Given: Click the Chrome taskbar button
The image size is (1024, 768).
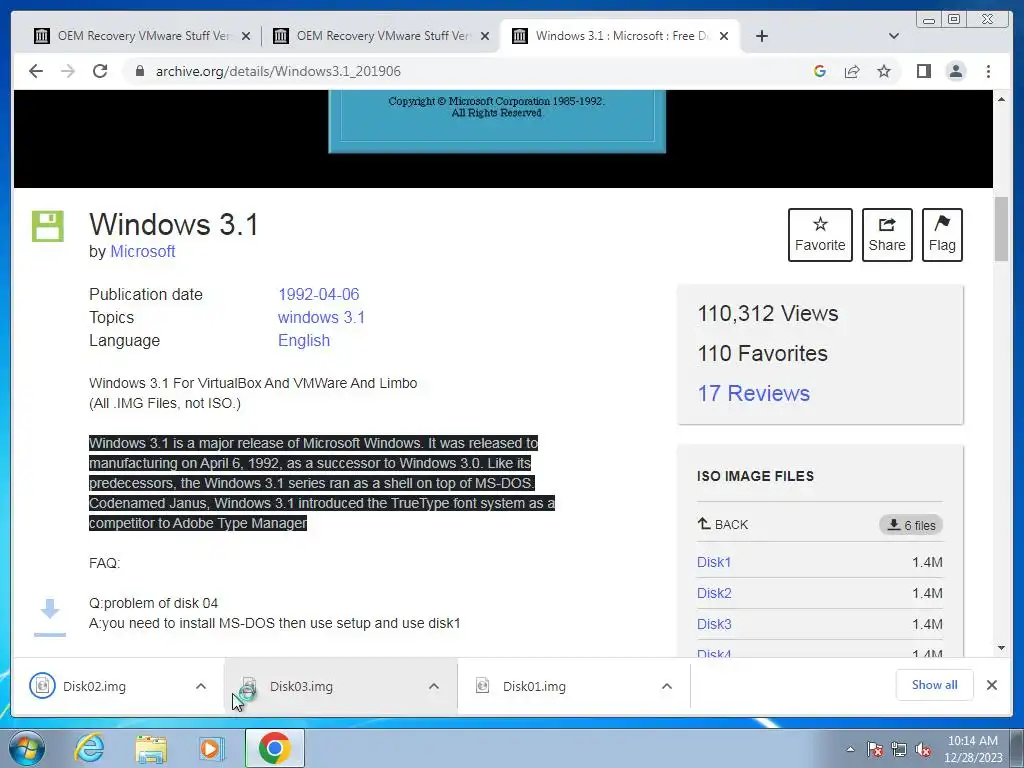Looking at the screenshot, I should [274, 748].
